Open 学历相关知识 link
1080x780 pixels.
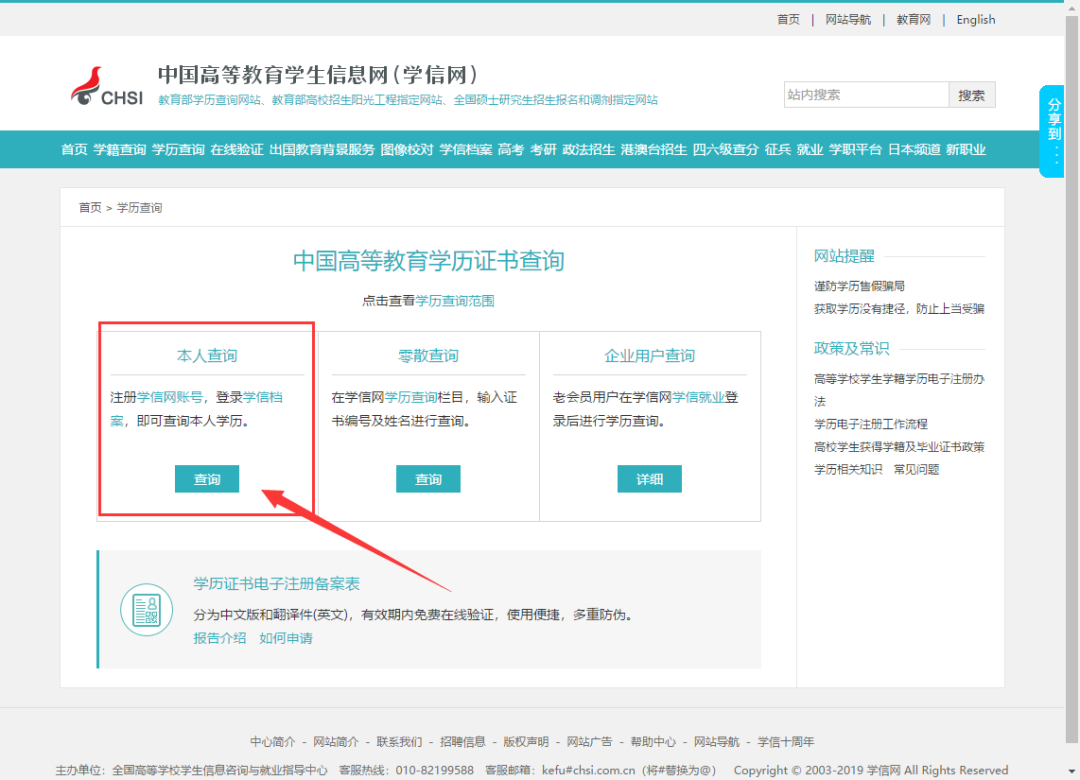848,469
